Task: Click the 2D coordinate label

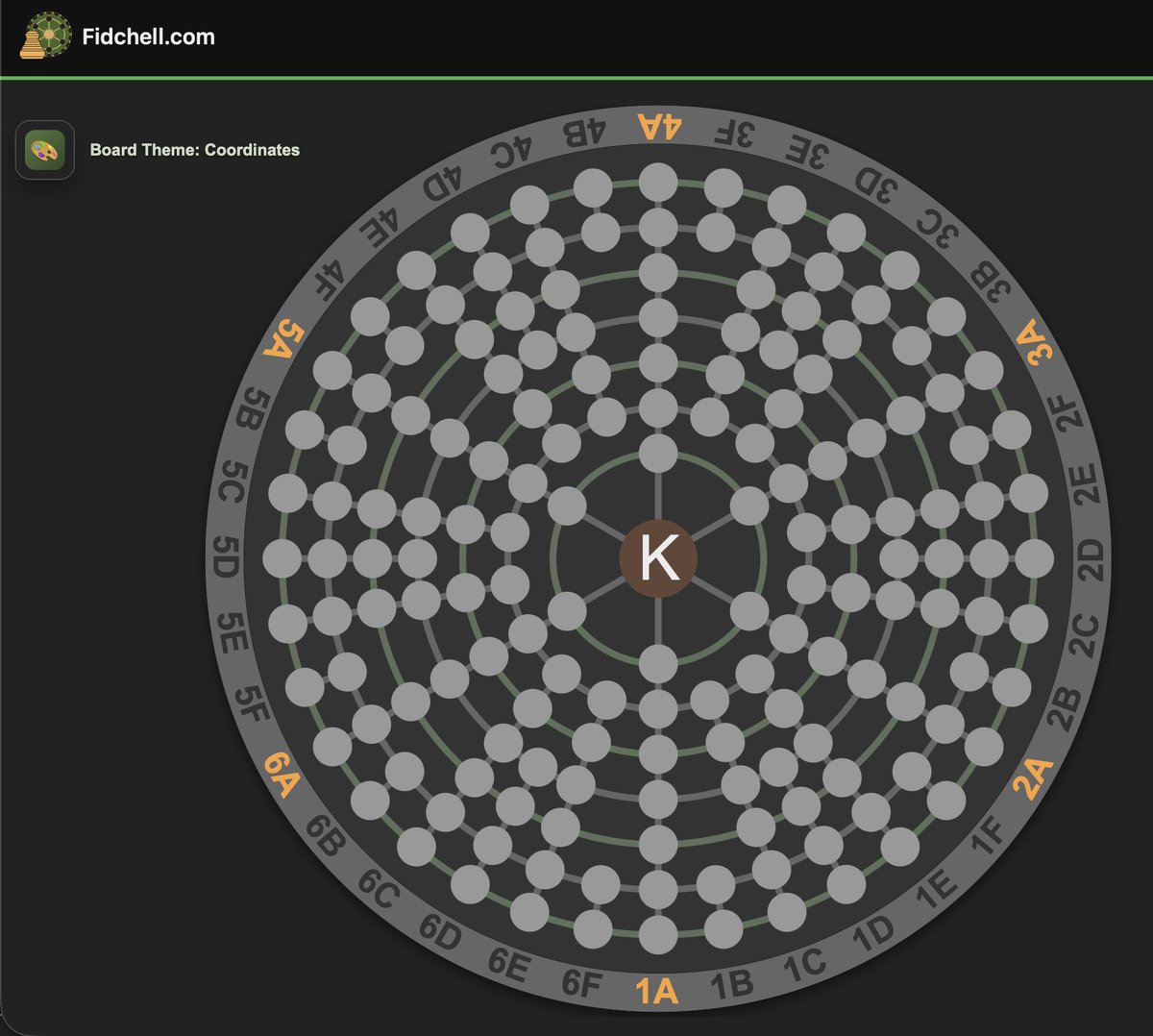Action: pyautogui.click(x=1091, y=558)
